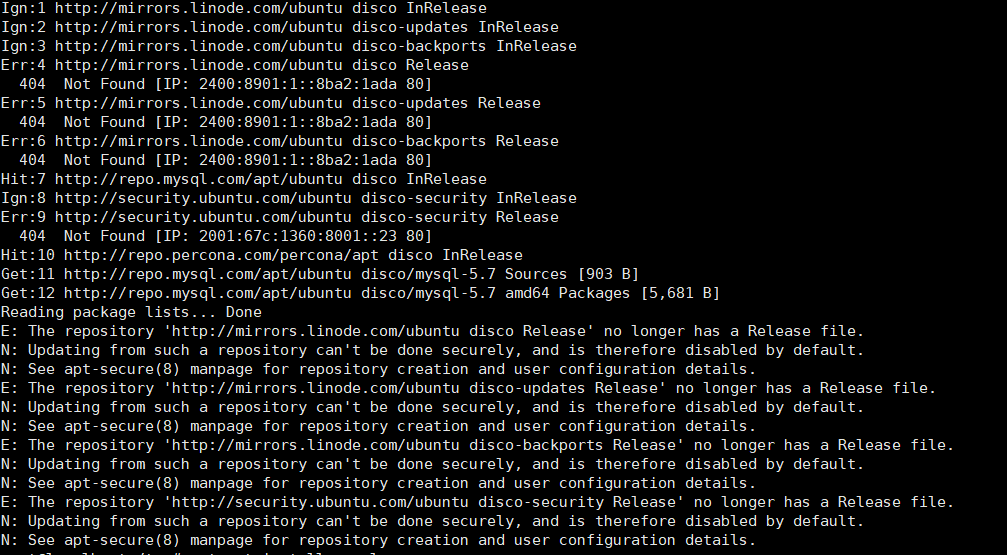
Task: Click the "Reading package lists... Done" line
Action: tap(131, 312)
